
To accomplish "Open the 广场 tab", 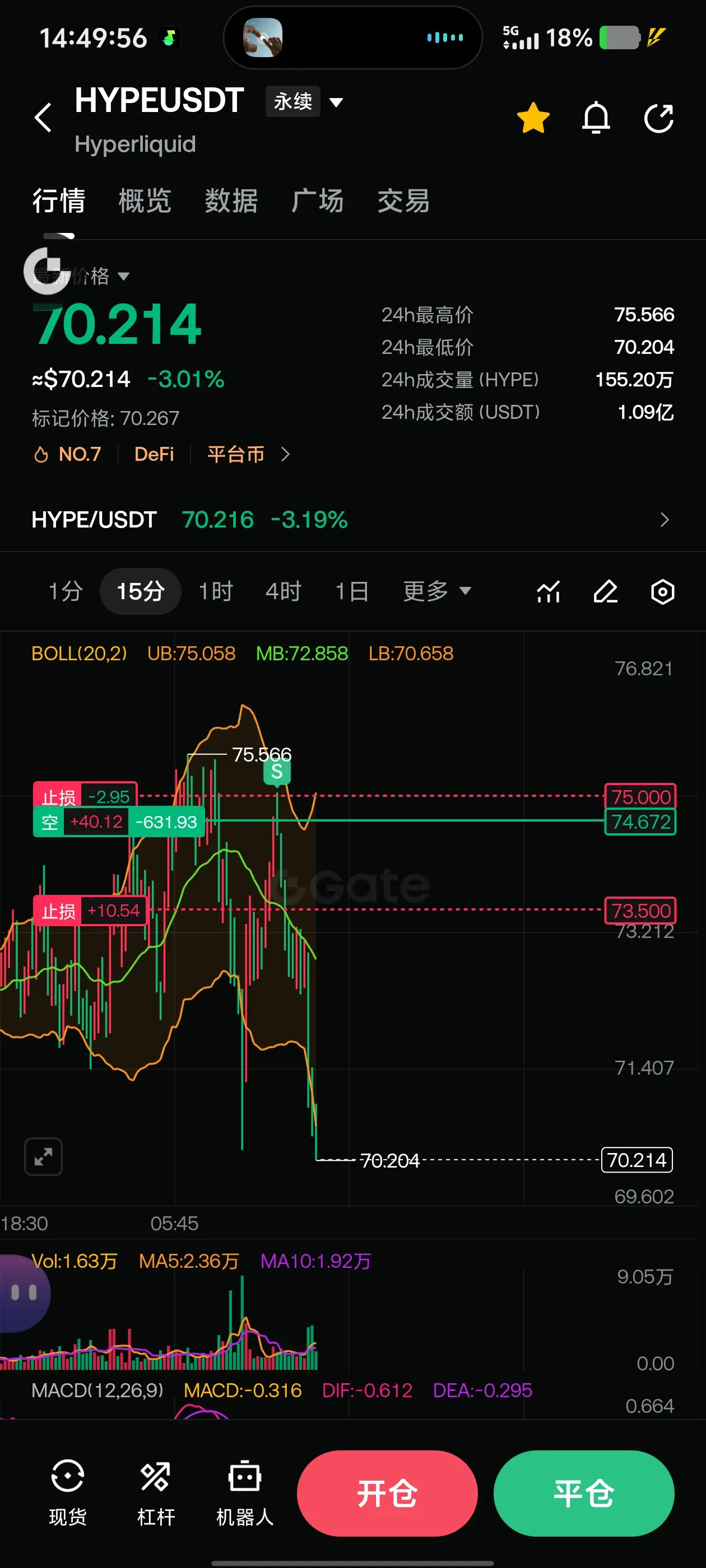I will [317, 201].
